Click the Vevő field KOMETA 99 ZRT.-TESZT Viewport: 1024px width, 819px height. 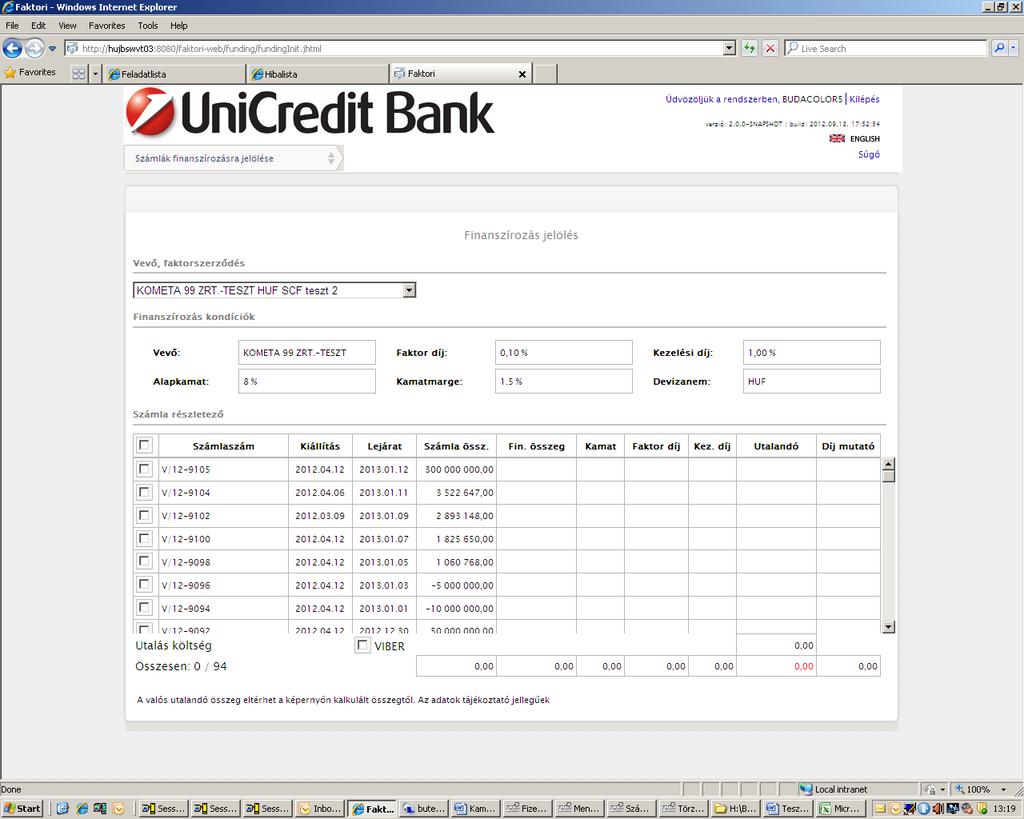coord(307,353)
